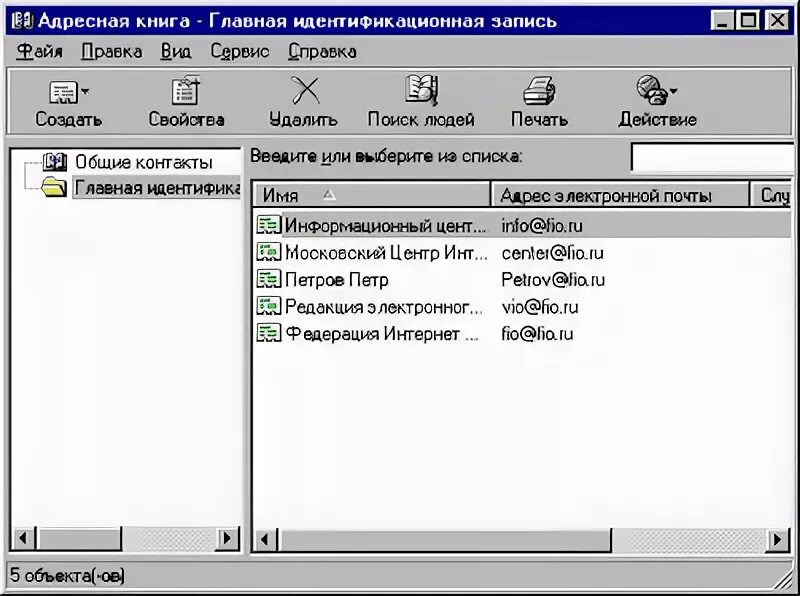
Task: Click contact card icon for Петров Петр
Action: [x=268, y=279]
